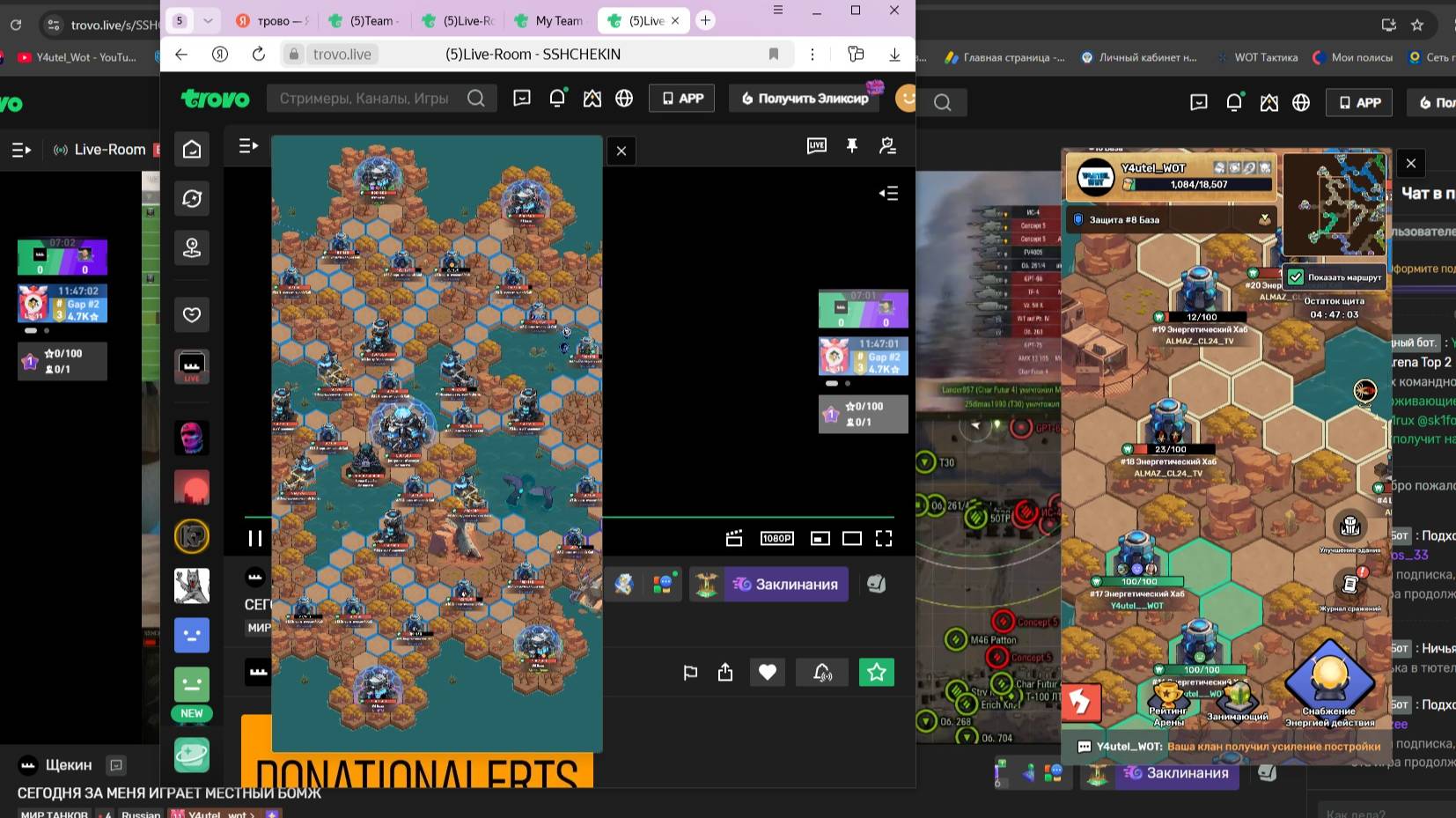Bookmark the page in the front address bar
The image size is (1456, 818).
pos(774,54)
